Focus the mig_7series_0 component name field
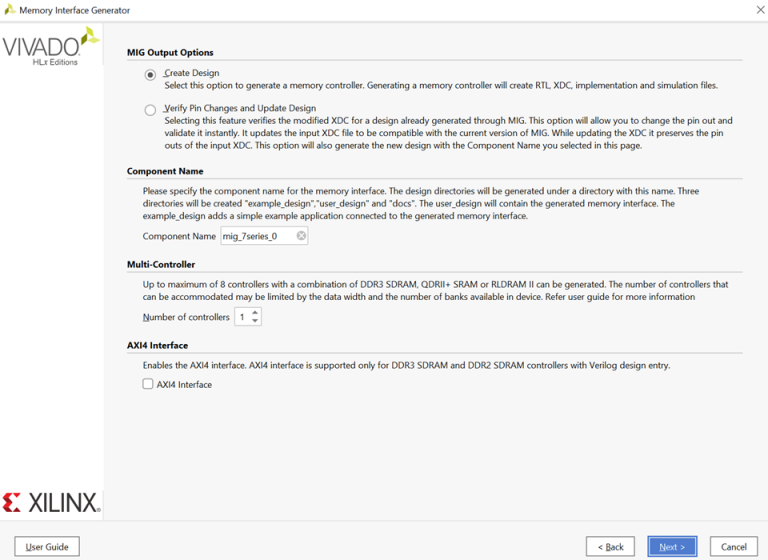 (256, 236)
